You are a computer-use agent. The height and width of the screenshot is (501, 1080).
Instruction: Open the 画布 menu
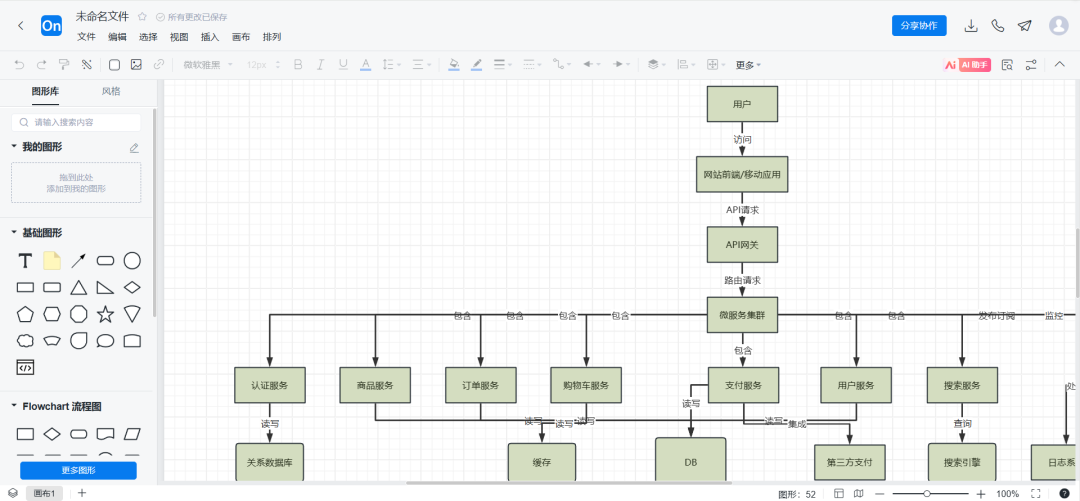(x=241, y=37)
